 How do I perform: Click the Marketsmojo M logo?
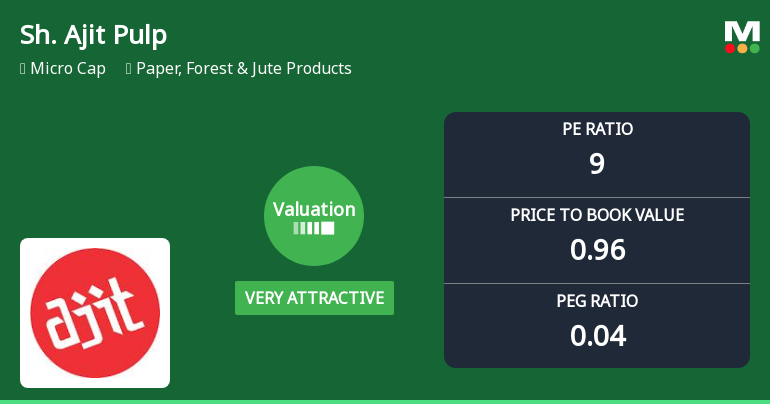742,37
